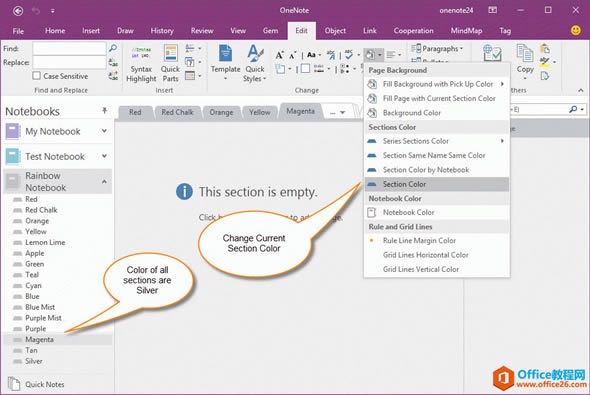Image resolution: width=590 pixels, height=395 pixels.
Task: Click the paste clipboard icon right of Copy
Action: (x=545, y=49)
